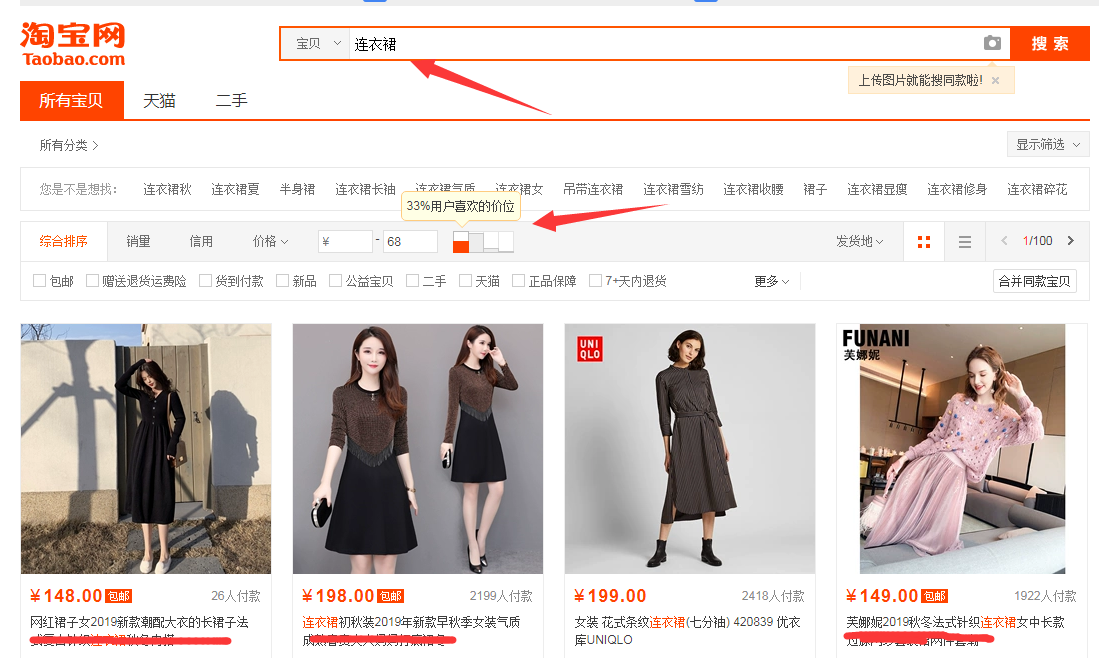The width and height of the screenshot is (1099, 658).
Task: Click suggested search 连衣裙夏
Action: pyautogui.click(x=236, y=189)
